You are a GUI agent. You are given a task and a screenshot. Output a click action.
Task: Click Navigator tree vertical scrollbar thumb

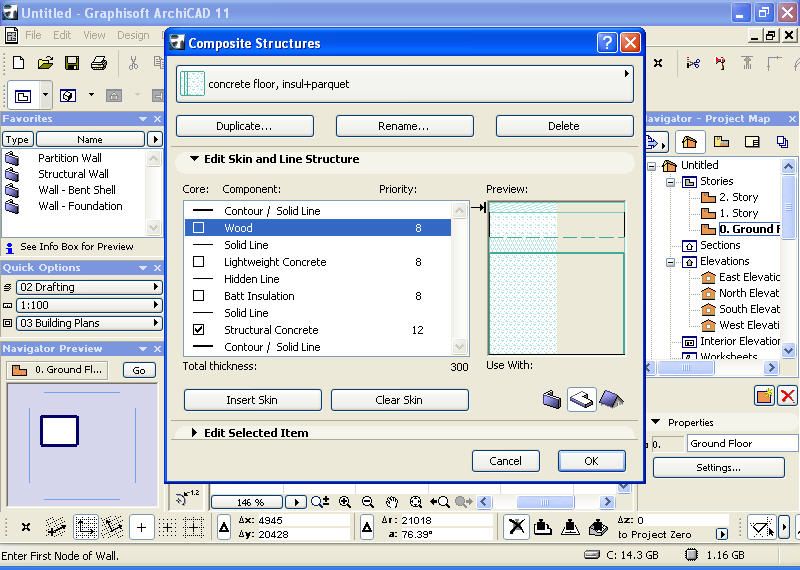788,205
